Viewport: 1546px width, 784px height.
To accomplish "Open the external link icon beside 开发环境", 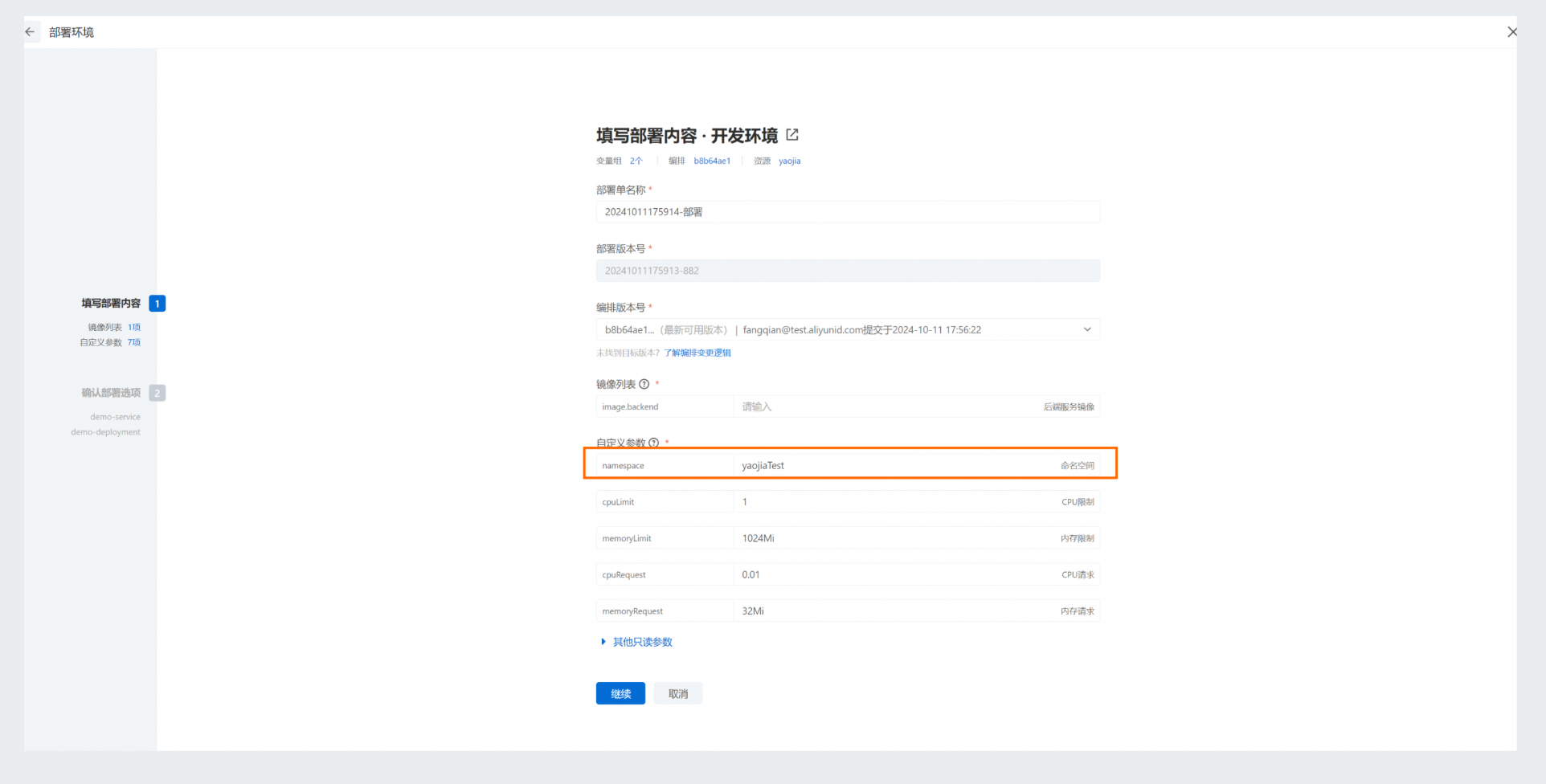I will point(792,135).
